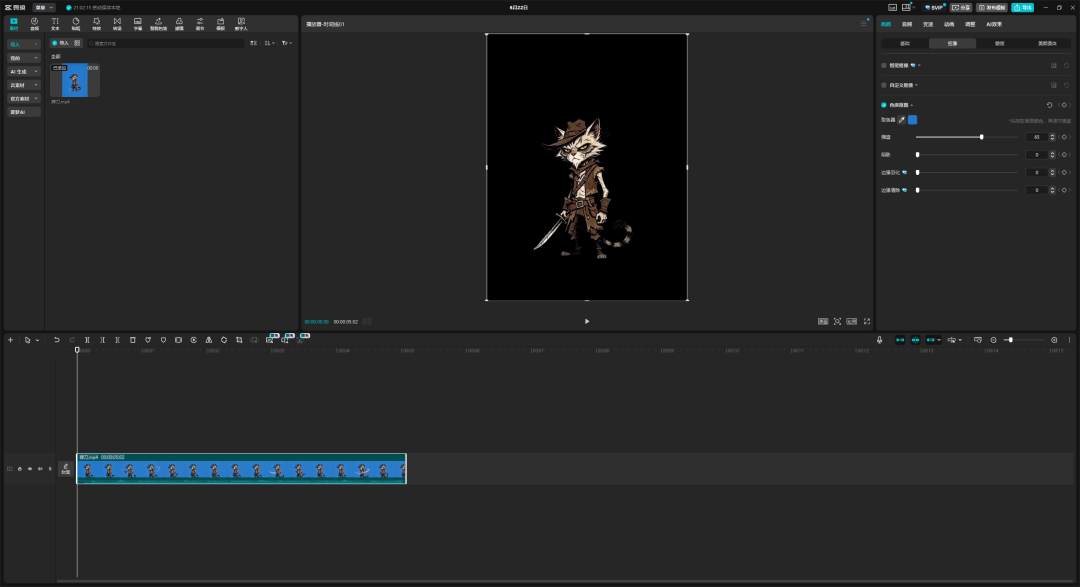Click the crop tool in timeline toolbar
Viewport: 1080px width, 587px height.
239,340
